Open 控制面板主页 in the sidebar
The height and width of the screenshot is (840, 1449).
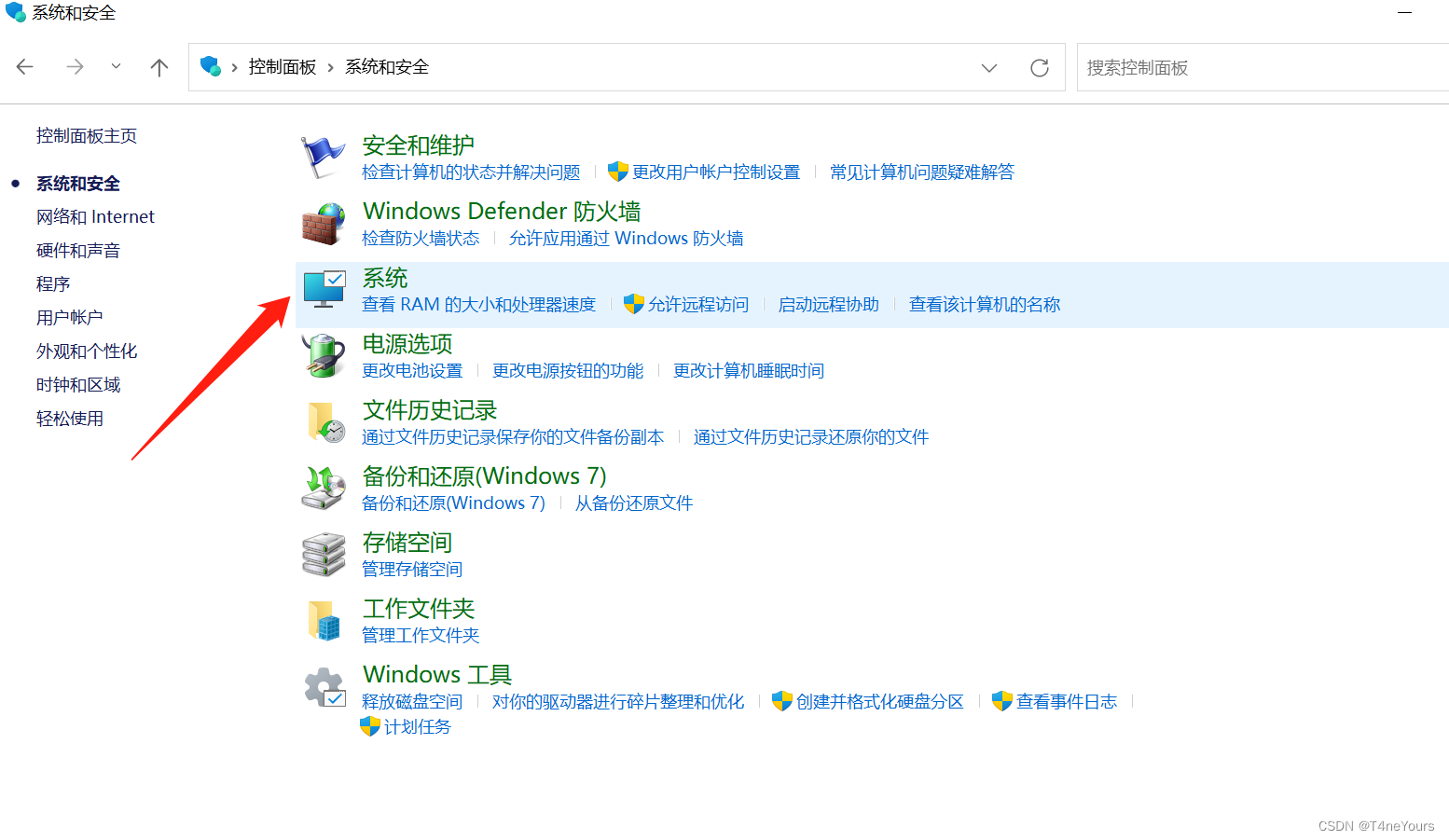(x=87, y=136)
